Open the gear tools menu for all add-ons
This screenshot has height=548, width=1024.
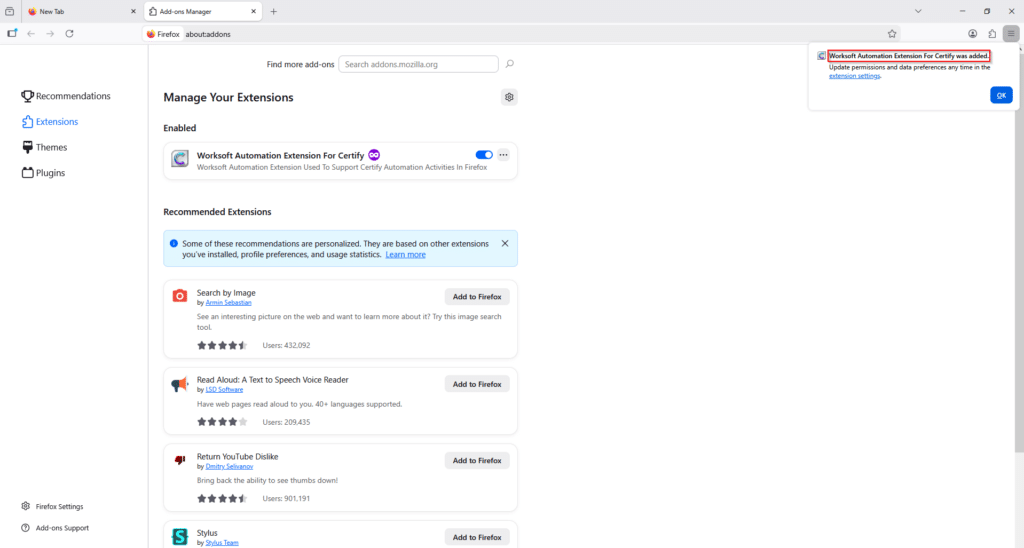coord(509,97)
